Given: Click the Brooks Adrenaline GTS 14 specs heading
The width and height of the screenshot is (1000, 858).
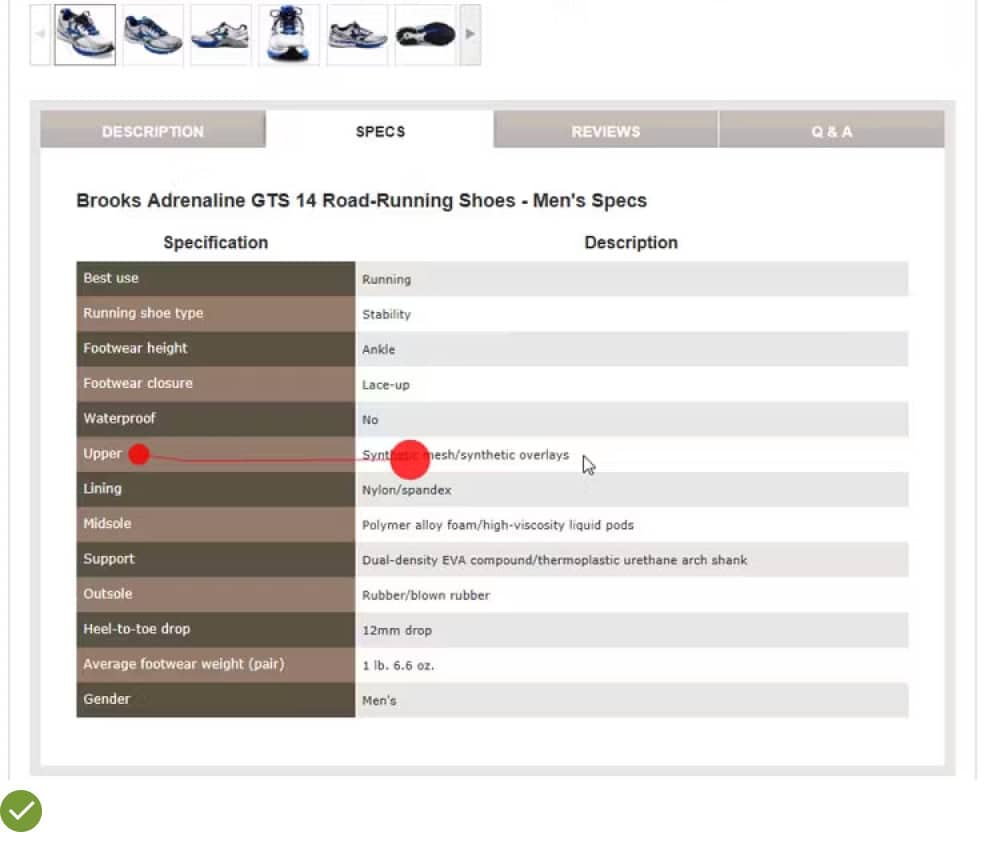Looking at the screenshot, I should (x=361, y=200).
